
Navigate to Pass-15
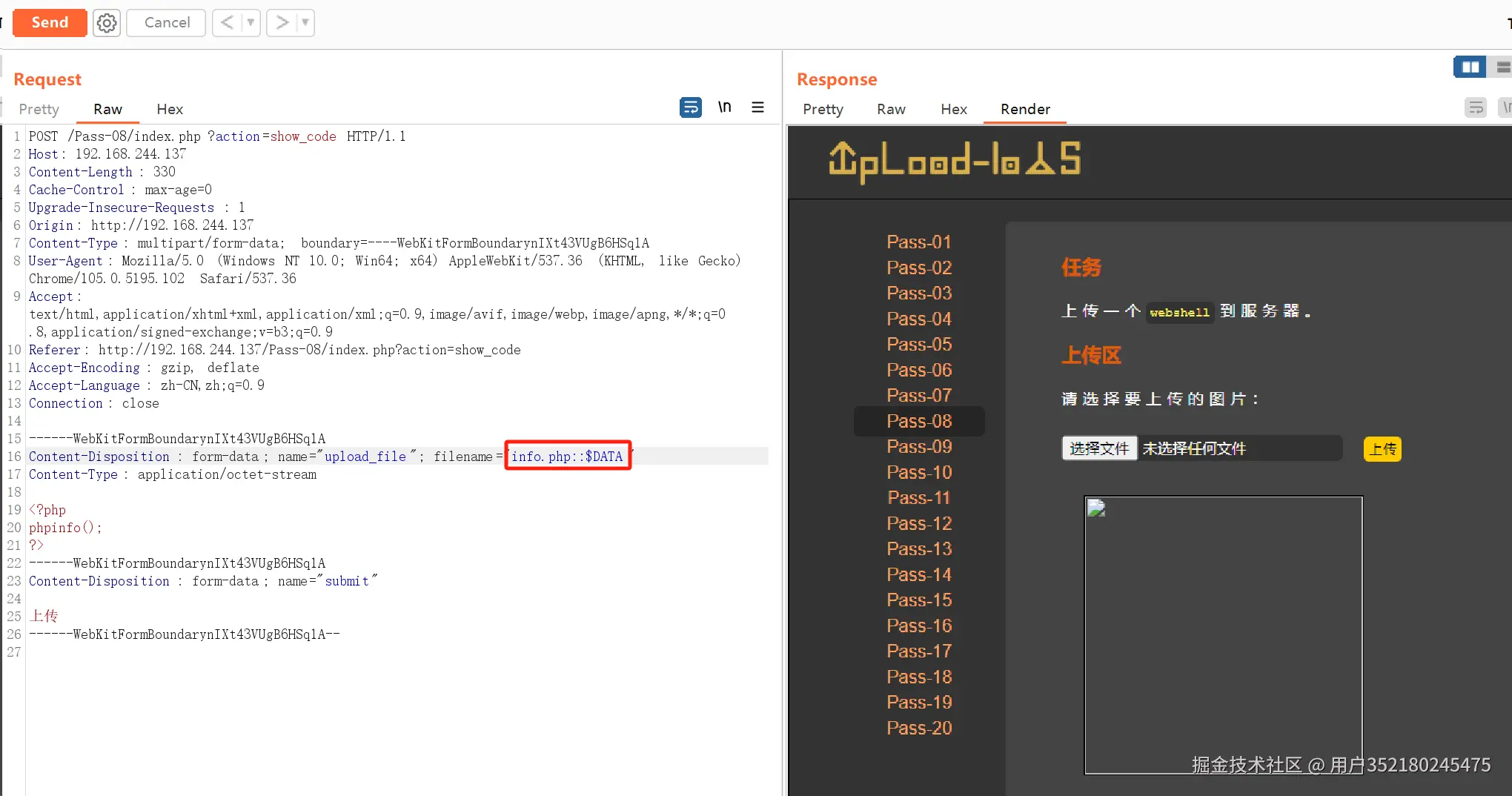[919, 600]
